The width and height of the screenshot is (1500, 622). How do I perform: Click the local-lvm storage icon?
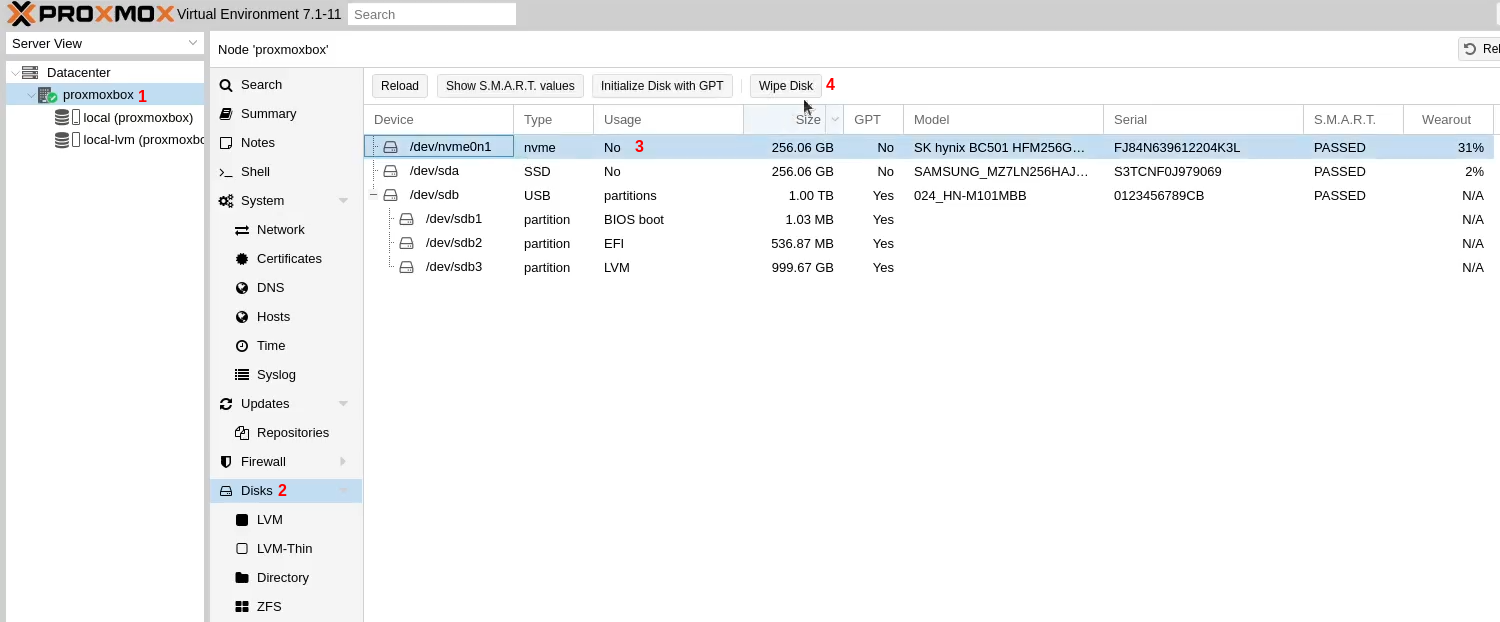(62, 140)
